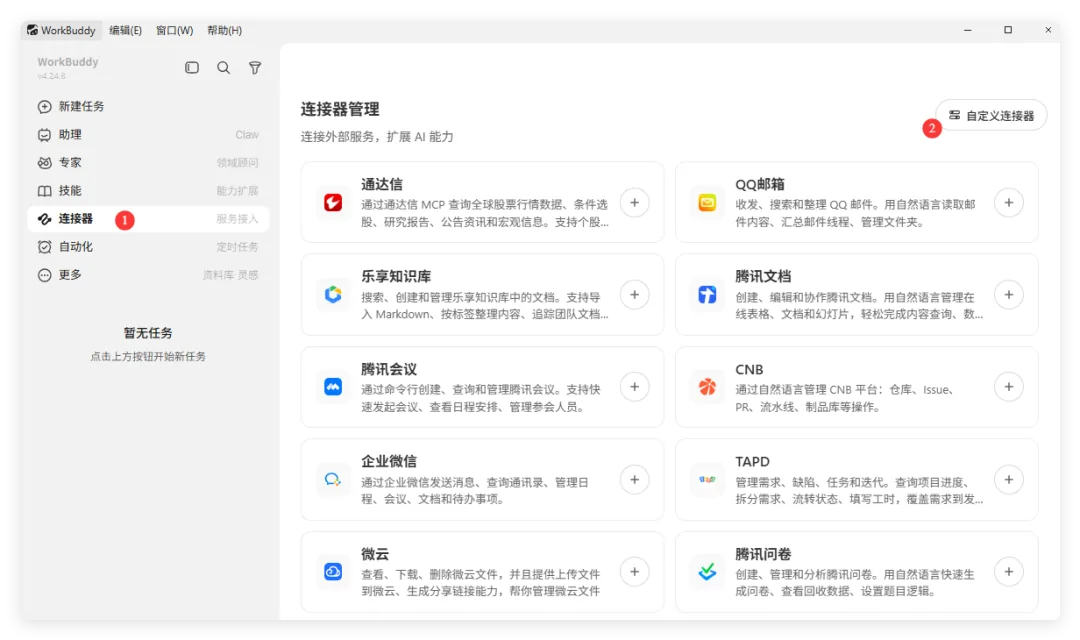Select 新建任务 in the sidebar

coord(148,107)
